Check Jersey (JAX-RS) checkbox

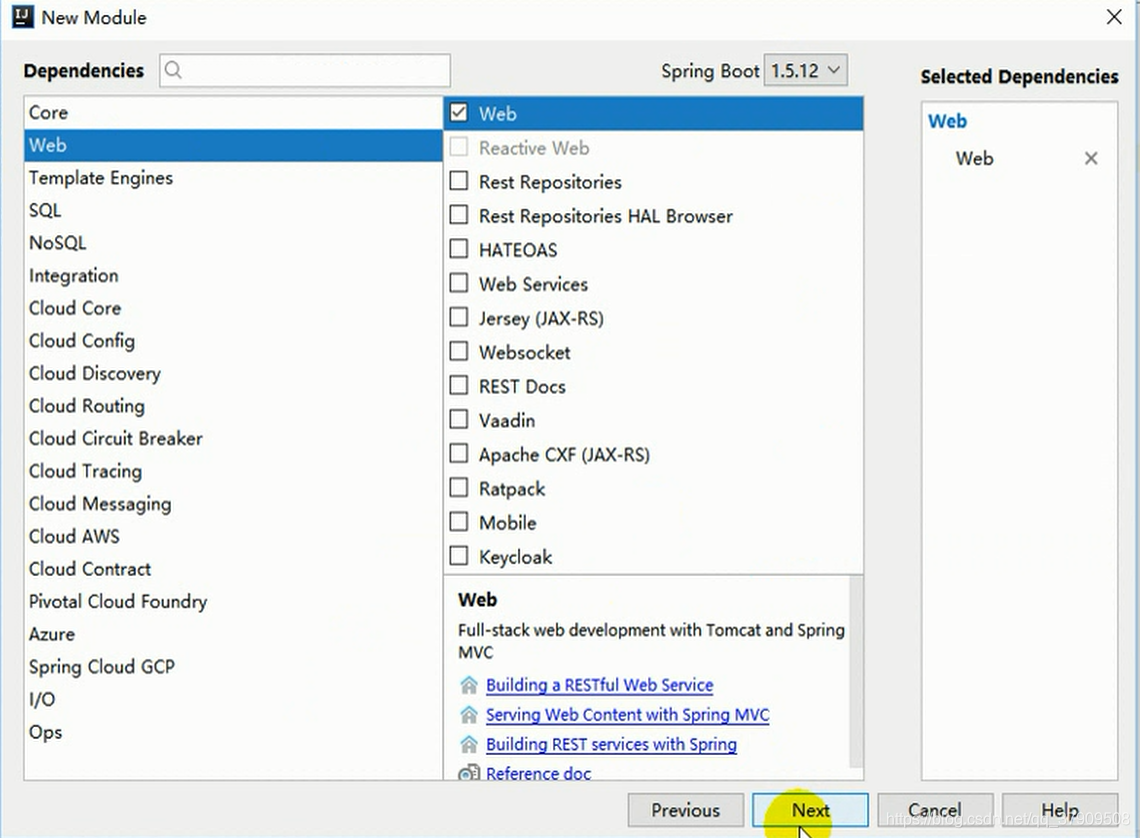[x=459, y=318]
